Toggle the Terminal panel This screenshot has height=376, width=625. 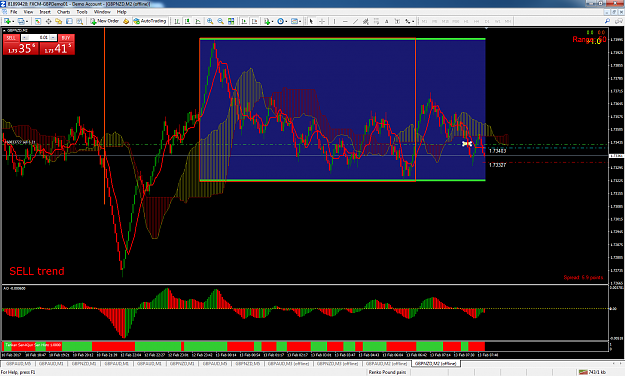pyautogui.click(x=69, y=21)
